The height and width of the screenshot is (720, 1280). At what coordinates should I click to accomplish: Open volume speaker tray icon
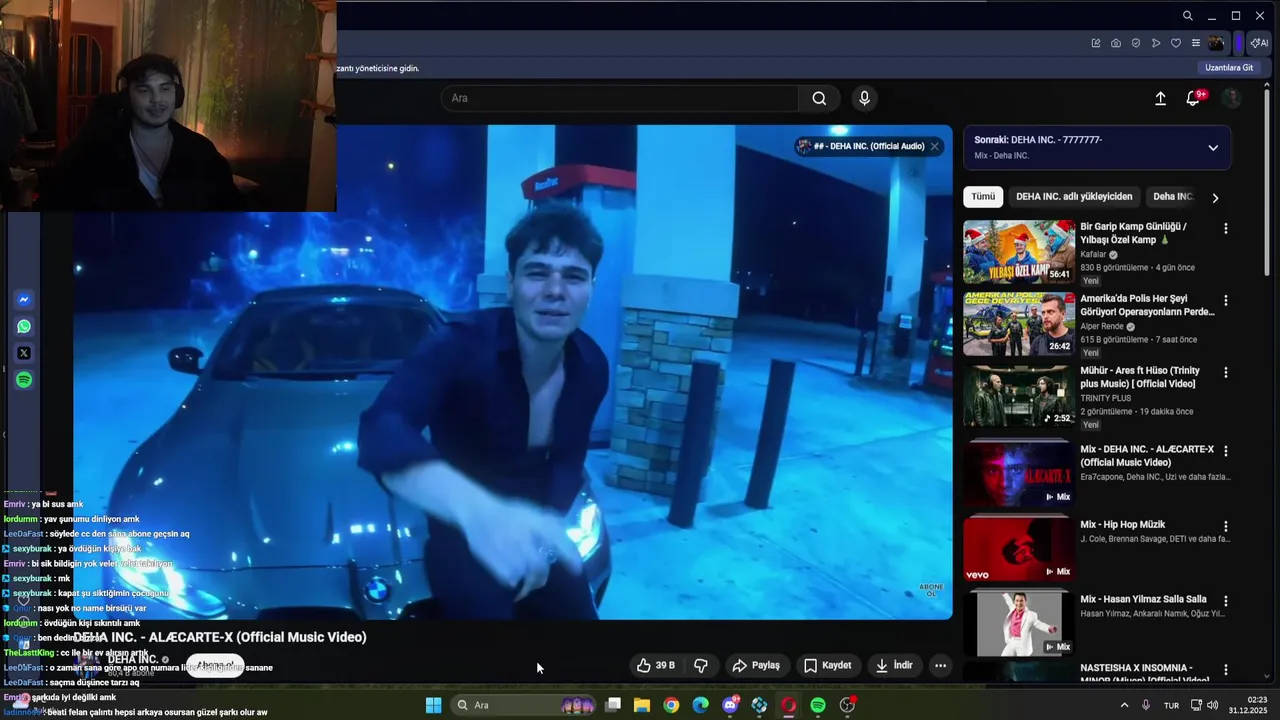point(1213,705)
